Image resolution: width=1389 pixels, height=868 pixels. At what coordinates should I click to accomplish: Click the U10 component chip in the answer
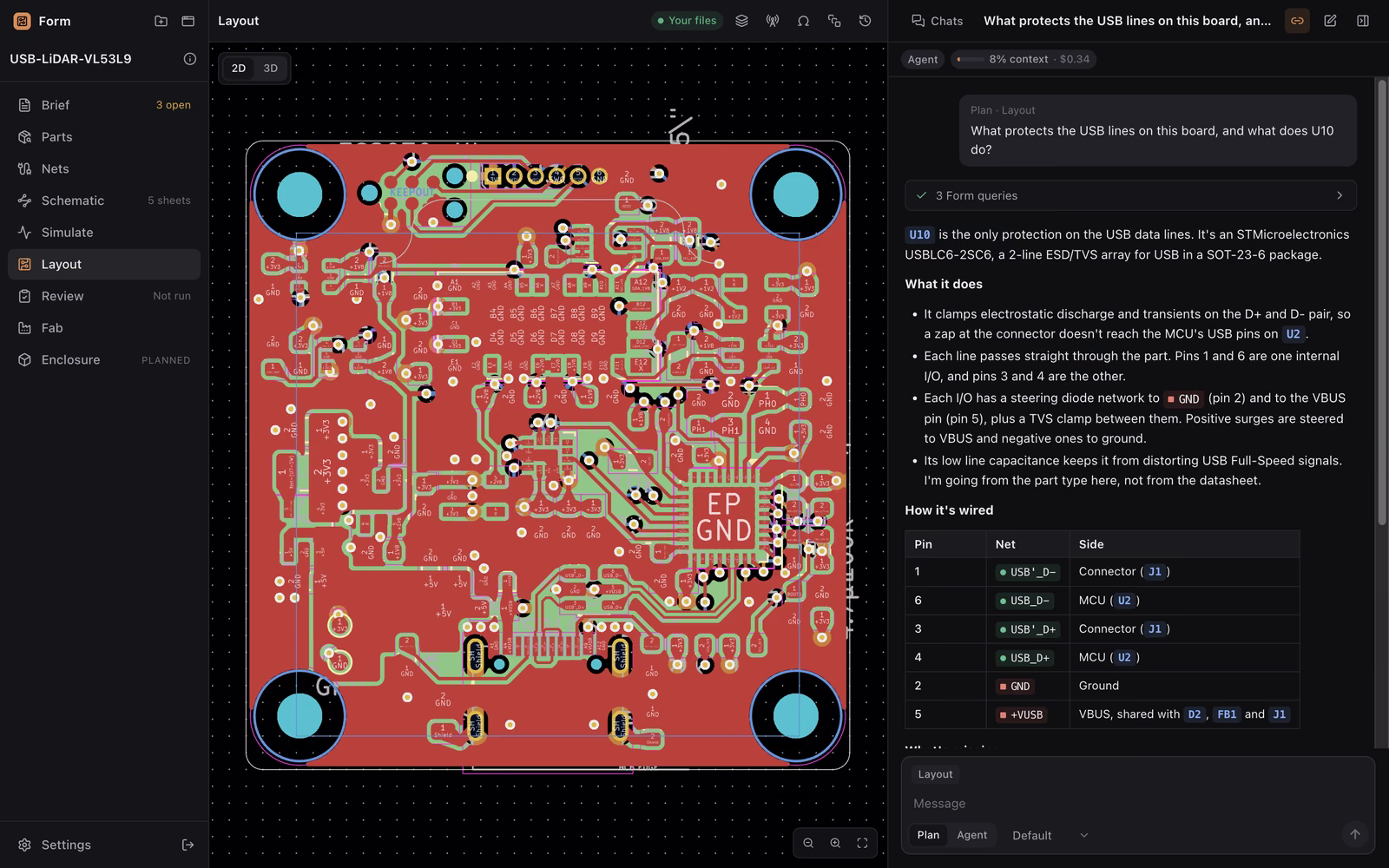919,234
